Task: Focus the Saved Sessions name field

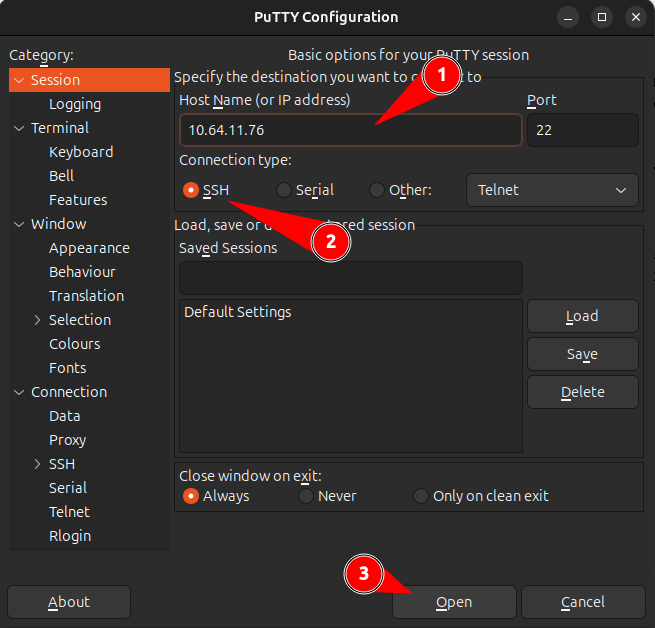Action: (x=351, y=278)
